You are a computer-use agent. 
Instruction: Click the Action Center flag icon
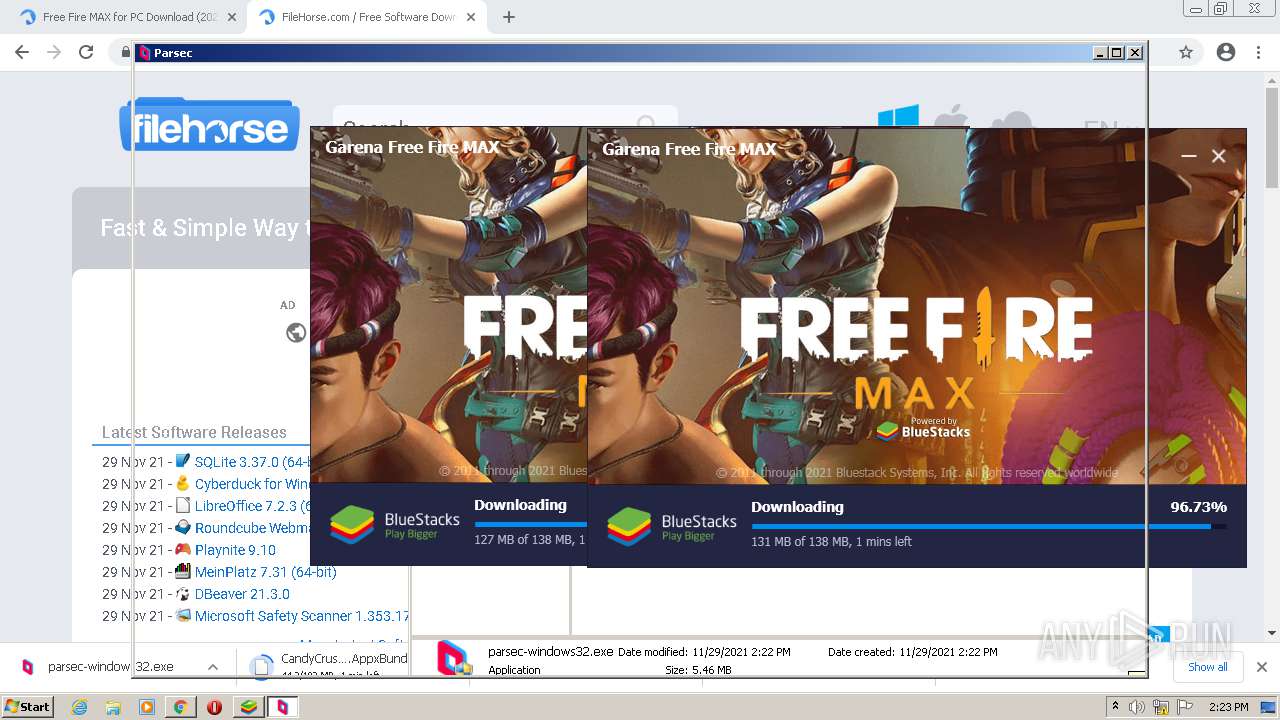(1187, 707)
